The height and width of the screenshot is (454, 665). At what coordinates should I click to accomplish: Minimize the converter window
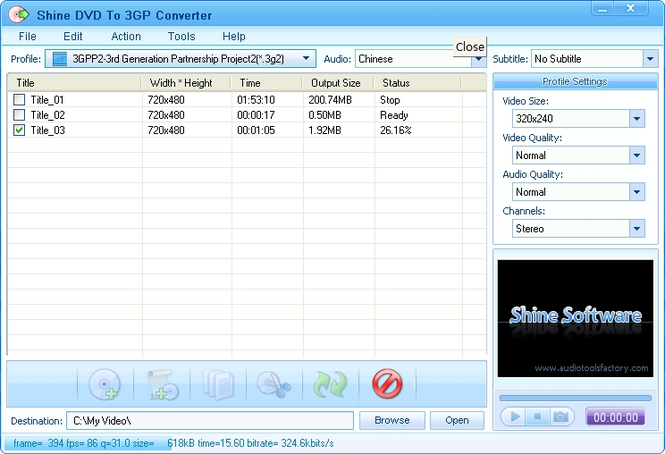click(602, 9)
